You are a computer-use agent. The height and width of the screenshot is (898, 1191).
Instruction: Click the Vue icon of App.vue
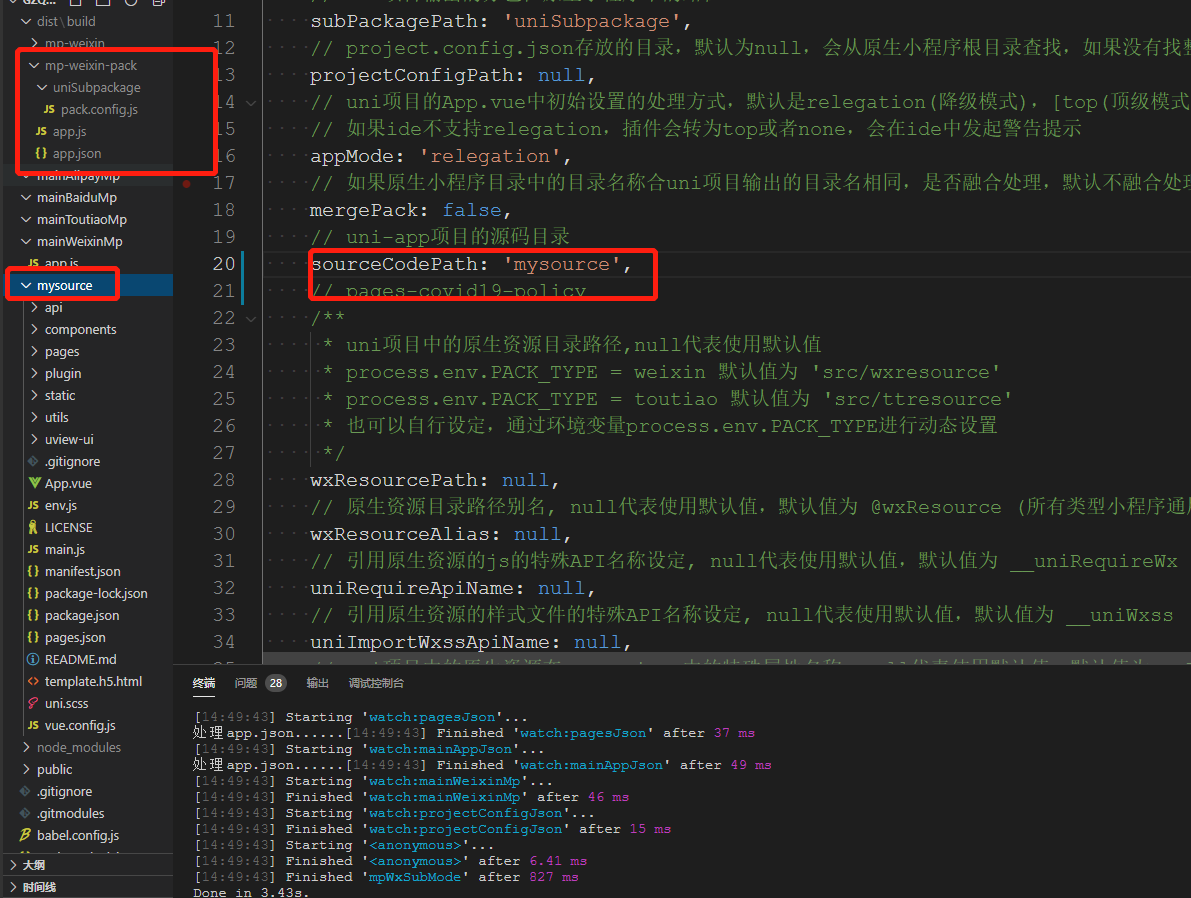33,483
